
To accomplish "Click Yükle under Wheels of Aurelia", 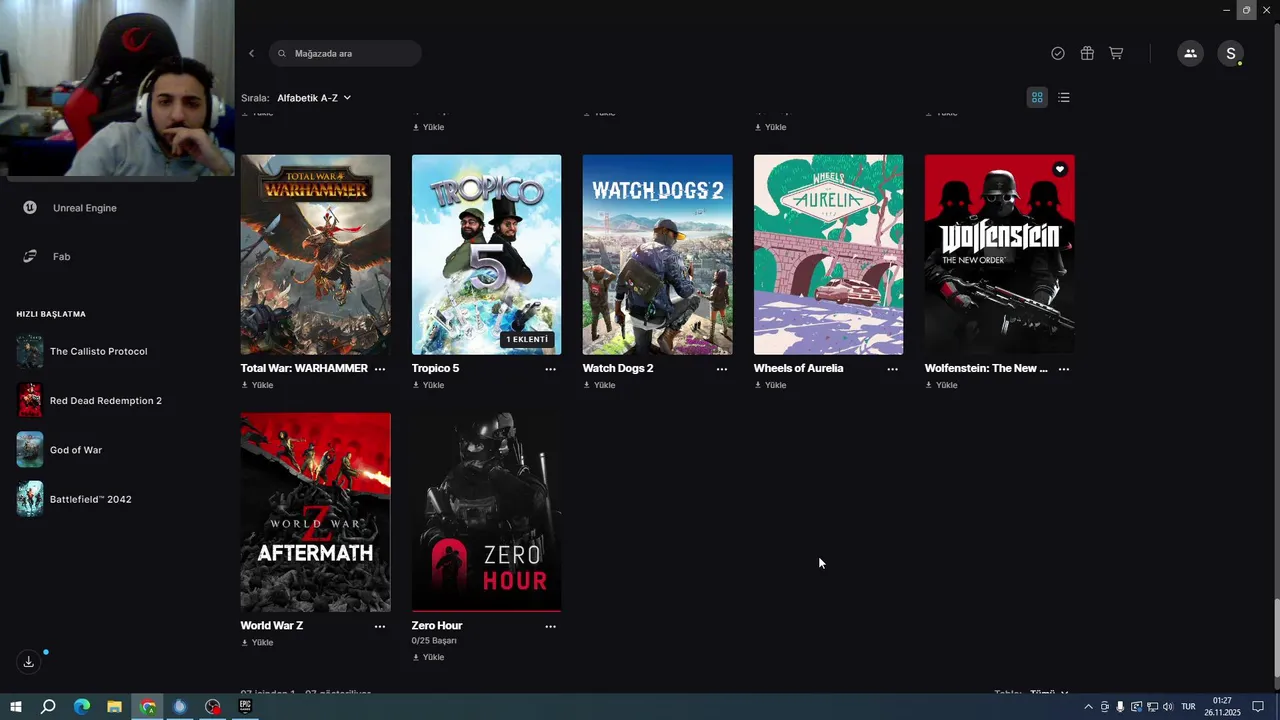I will click(x=770, y=385).
